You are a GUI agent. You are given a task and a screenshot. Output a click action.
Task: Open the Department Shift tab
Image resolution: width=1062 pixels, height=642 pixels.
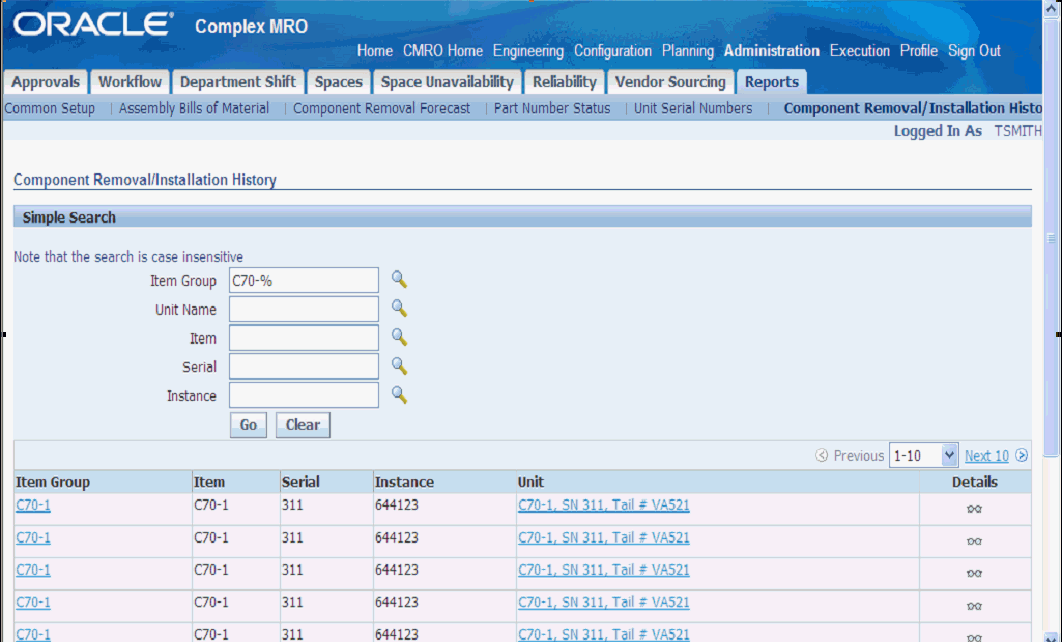pos(238,82)
